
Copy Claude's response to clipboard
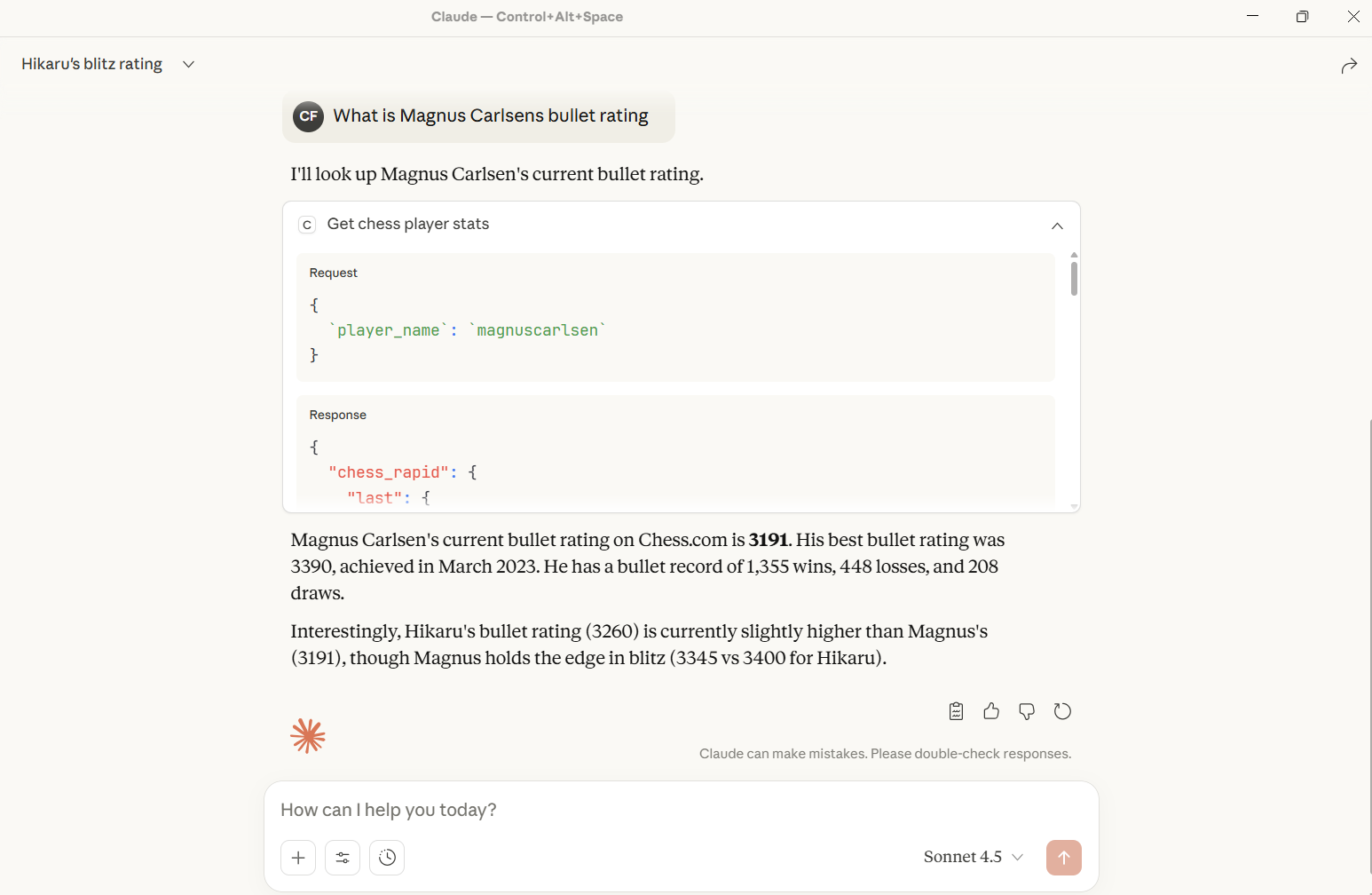coord(956,710)
